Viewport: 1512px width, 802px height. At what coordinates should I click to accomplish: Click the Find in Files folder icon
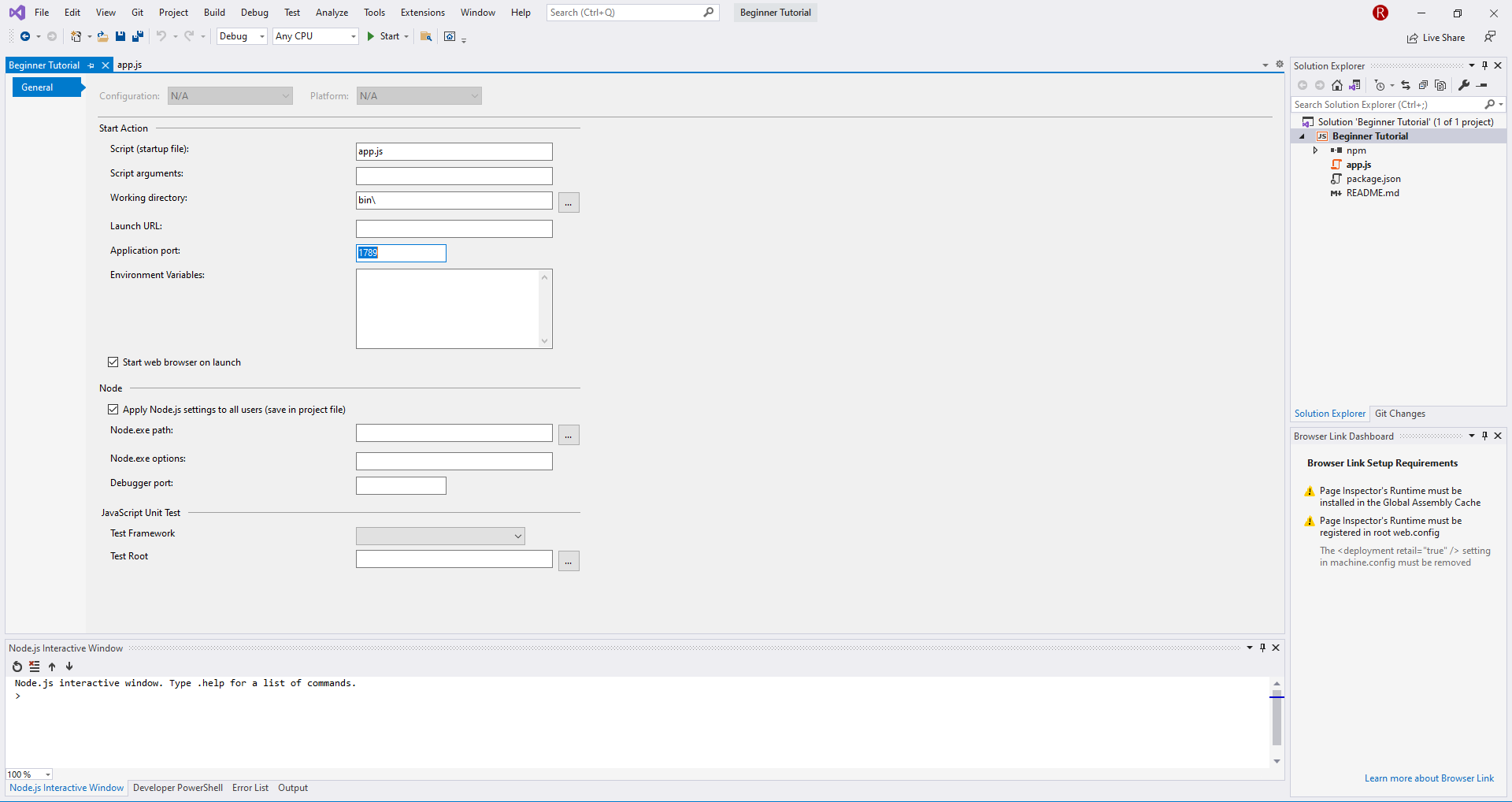point(426,36)
